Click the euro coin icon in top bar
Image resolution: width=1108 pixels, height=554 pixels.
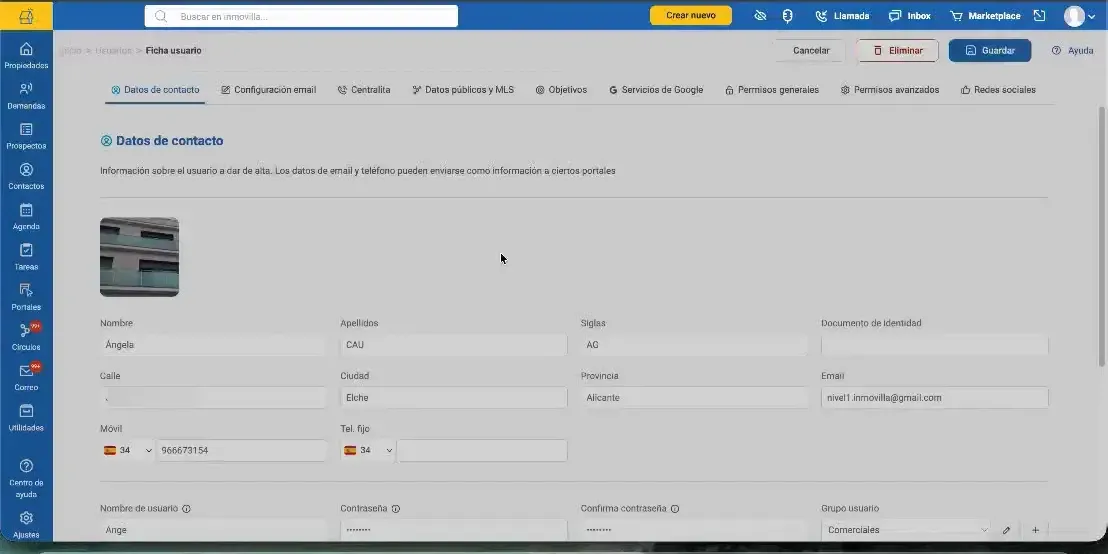pos(787,16)
